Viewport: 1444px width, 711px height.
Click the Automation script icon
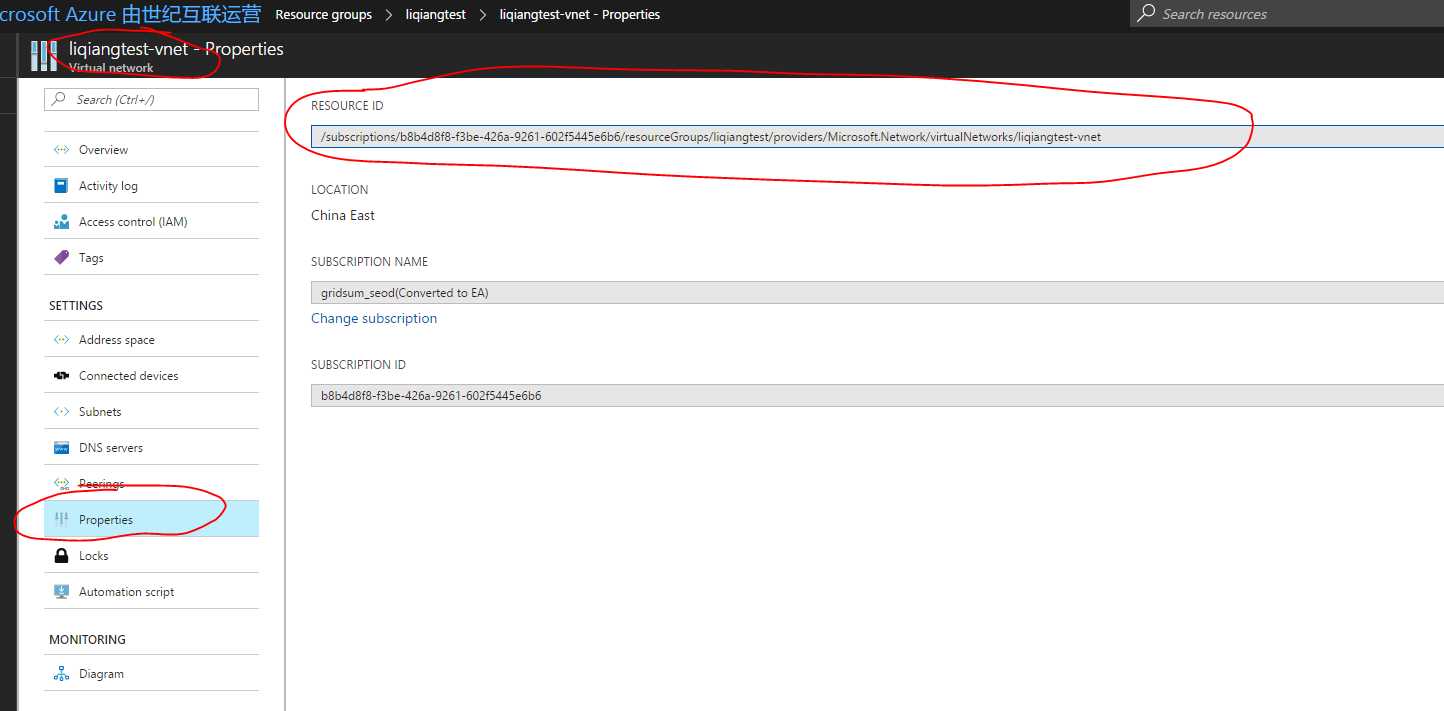coord(61,591)
